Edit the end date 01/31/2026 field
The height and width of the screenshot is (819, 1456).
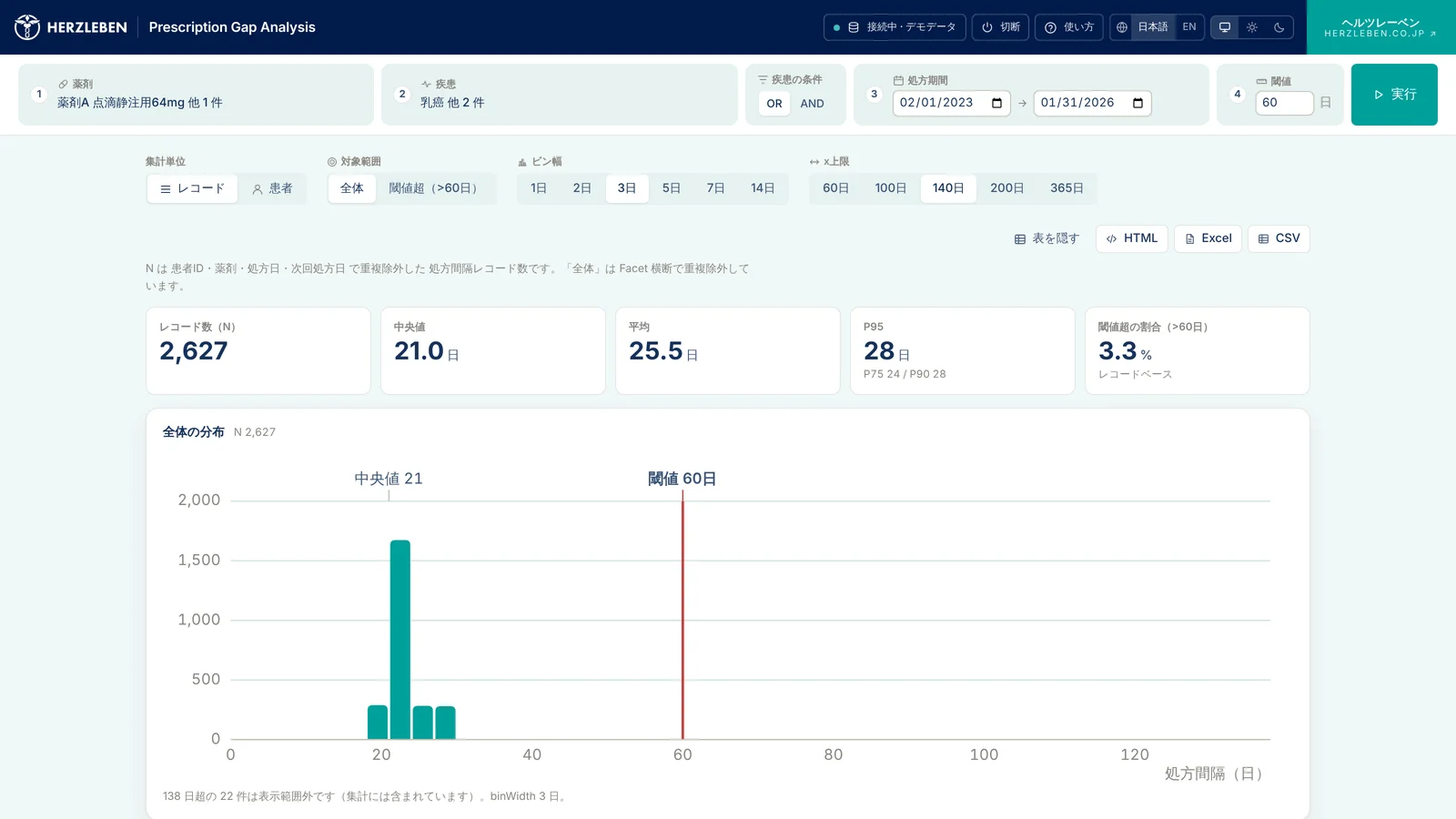1092,103
